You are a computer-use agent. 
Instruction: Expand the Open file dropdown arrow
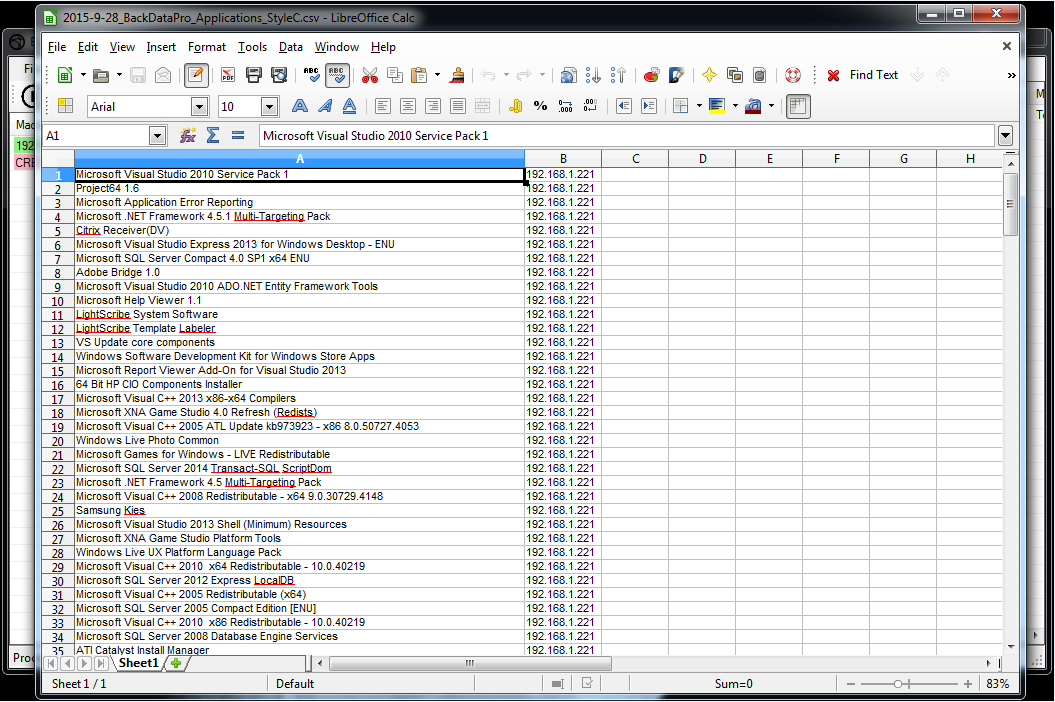point(119,75)
